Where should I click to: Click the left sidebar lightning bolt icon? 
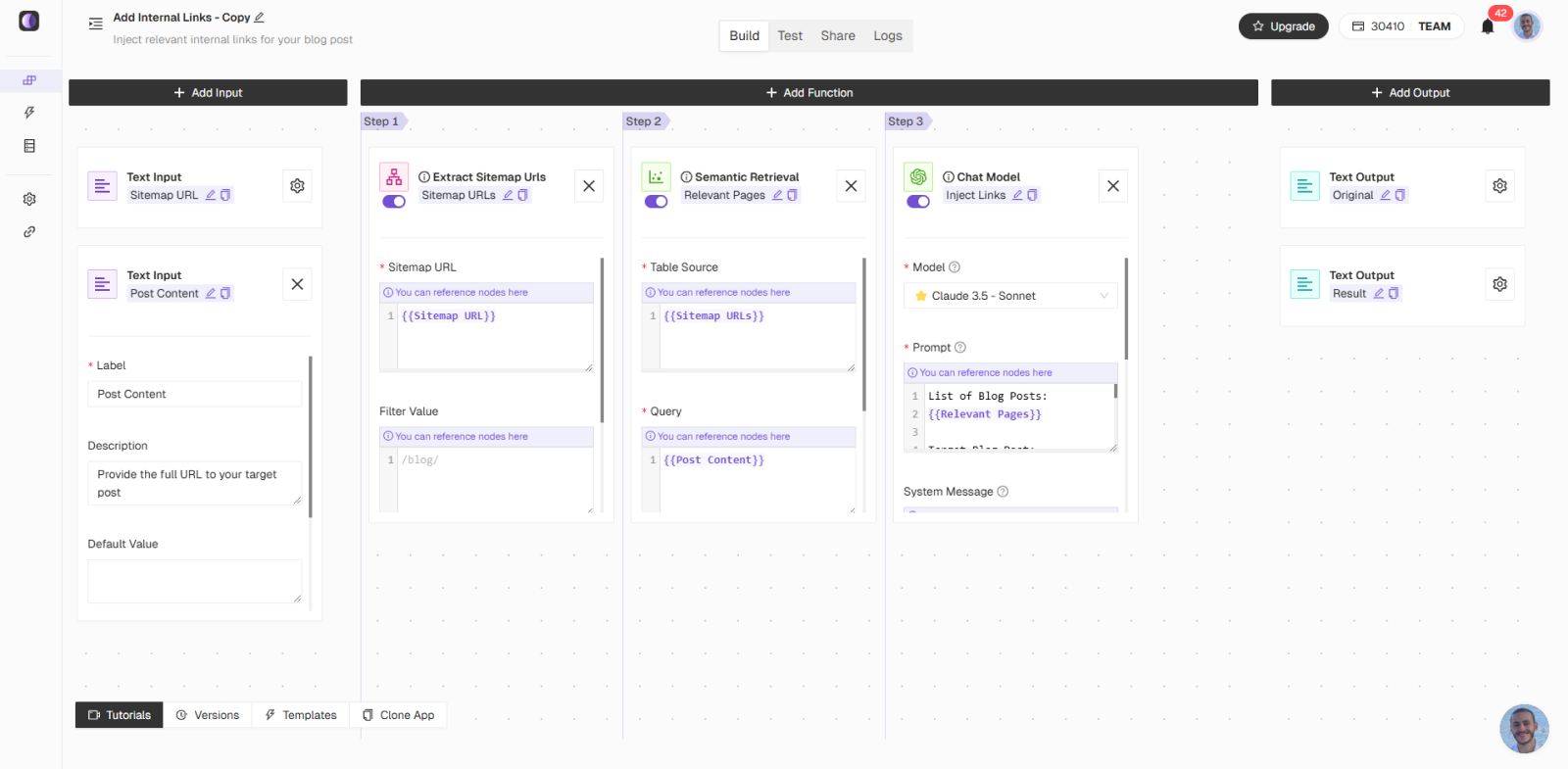29,113
